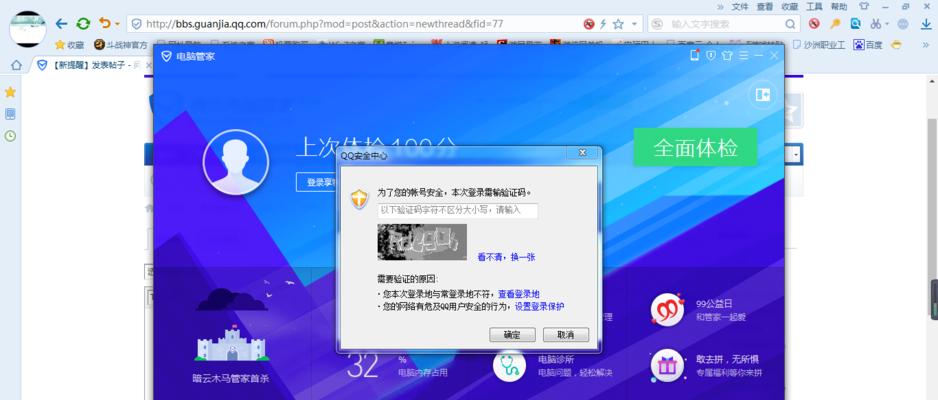Click the gift icon for 敢去拼，无所惧

[x=668, y=366]
